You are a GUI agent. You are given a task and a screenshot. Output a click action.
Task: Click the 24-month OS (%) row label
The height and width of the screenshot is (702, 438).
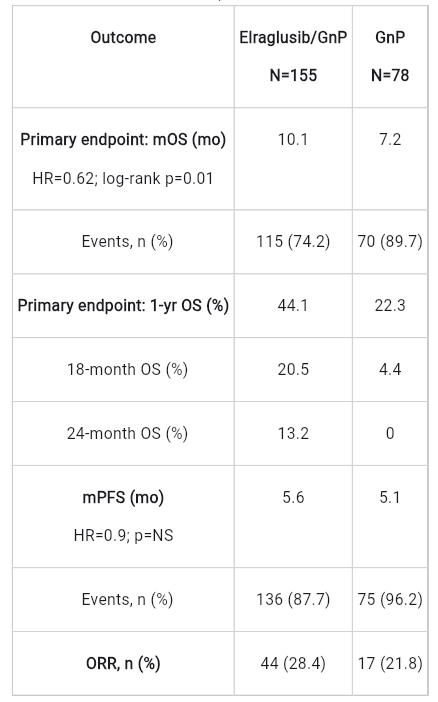(x=127, y=433)
